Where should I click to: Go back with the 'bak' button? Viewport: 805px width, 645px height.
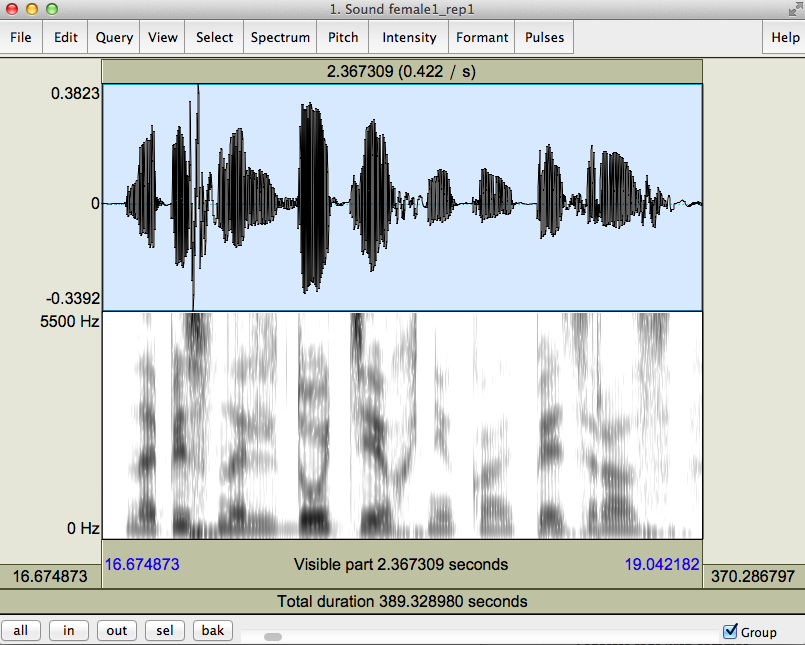(x=213, y=631)
